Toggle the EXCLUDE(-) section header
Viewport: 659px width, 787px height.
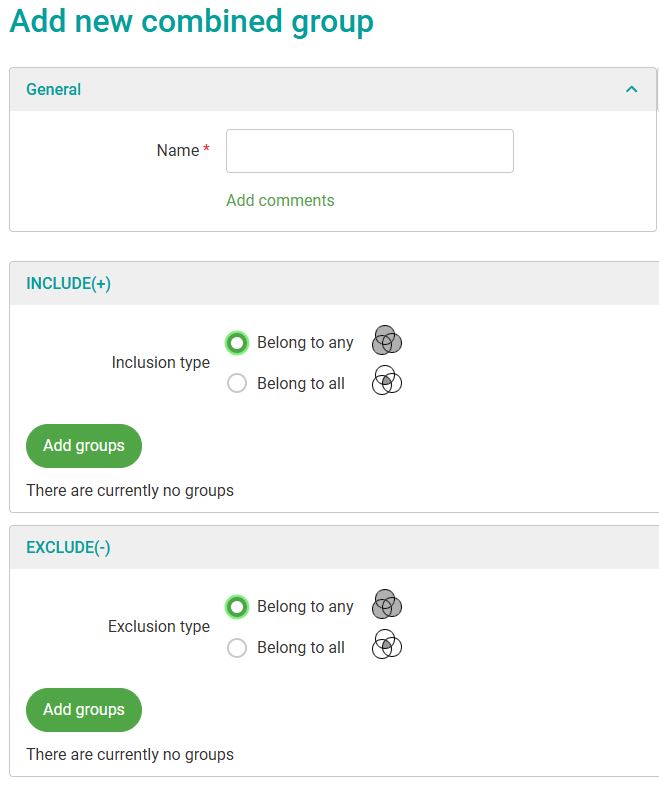click(x=68, y=548)
